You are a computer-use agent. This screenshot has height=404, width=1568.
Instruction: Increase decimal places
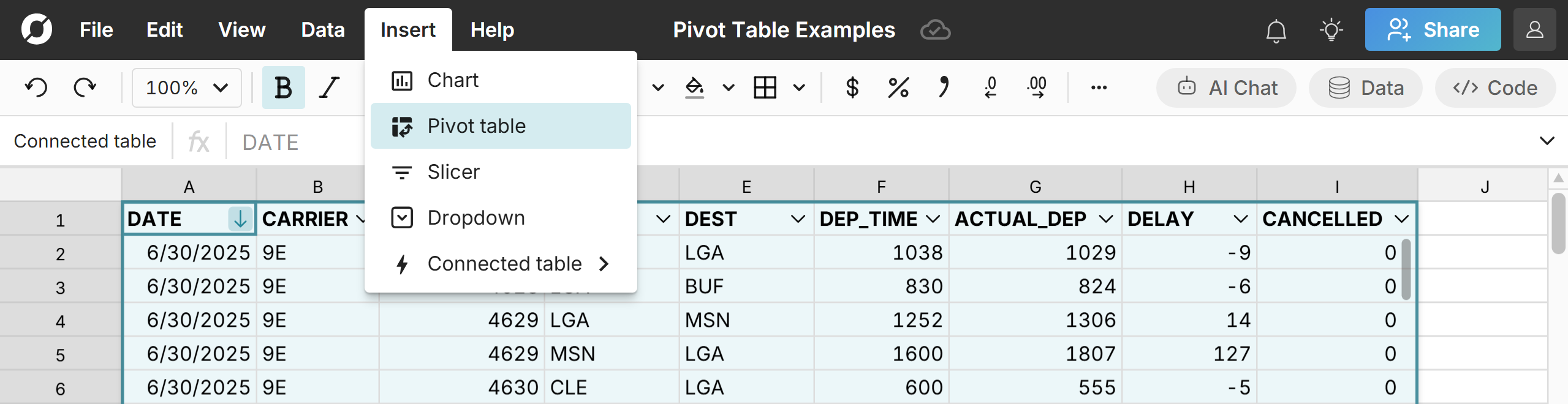[x=1037, y=88]
